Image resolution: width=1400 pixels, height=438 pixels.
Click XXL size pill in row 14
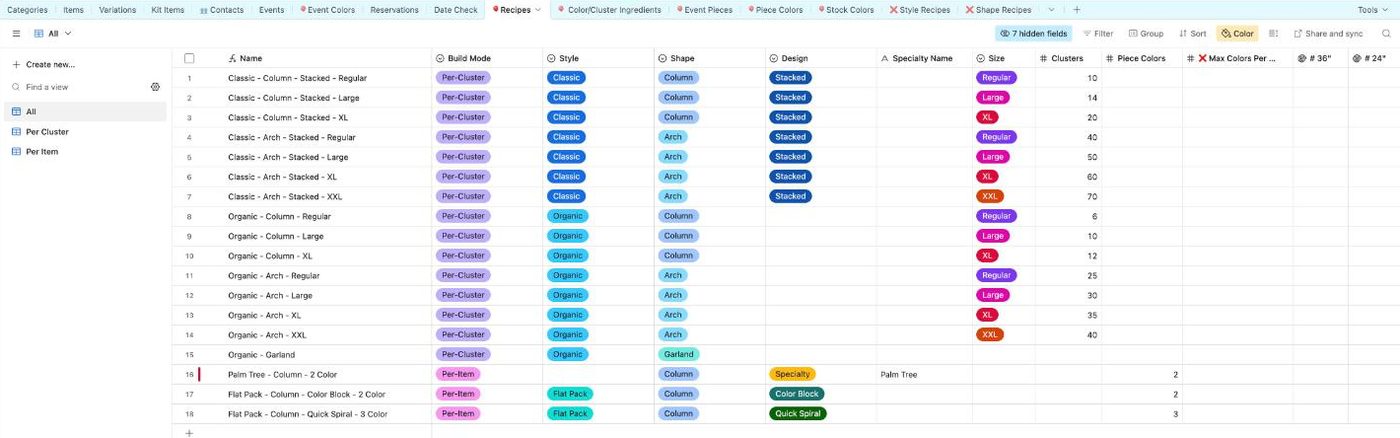point(990,334)
